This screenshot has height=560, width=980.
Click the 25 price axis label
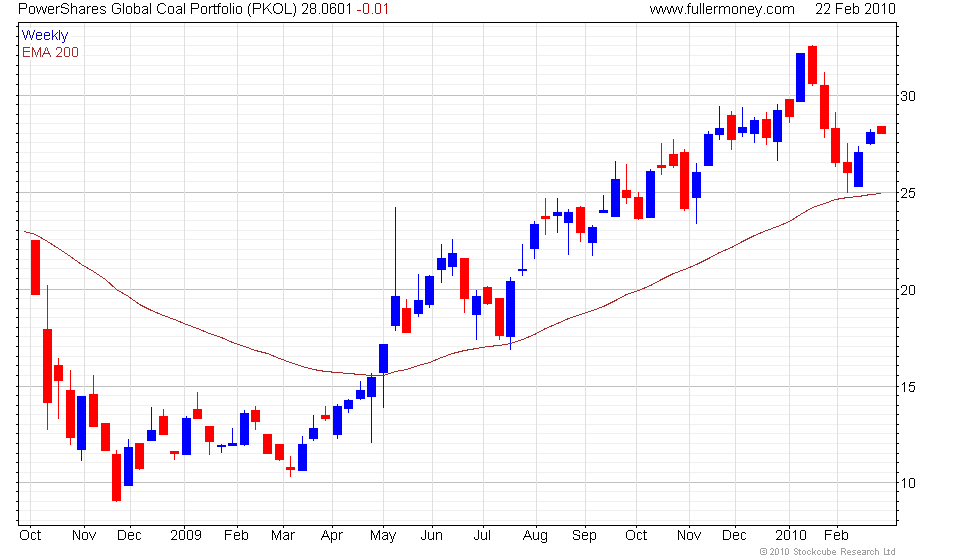pyautogui.click(x=908, y=193)
